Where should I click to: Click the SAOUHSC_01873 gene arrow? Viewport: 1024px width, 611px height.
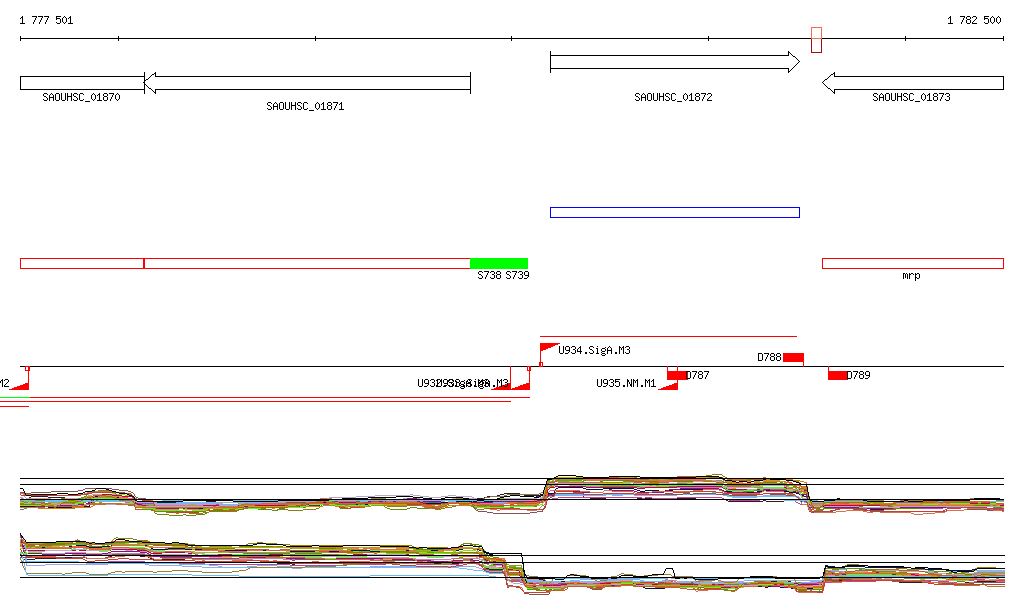tap(912, 83)
